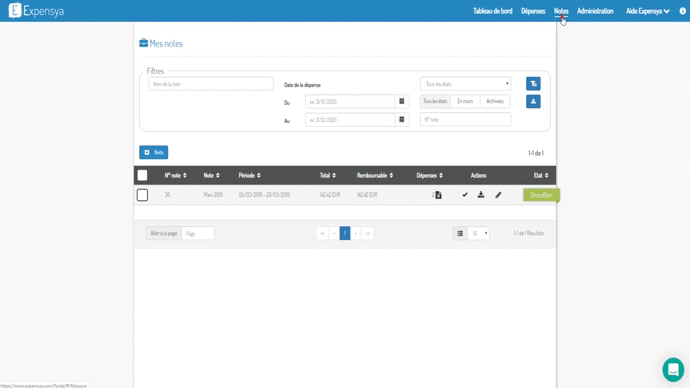Tick the select-all header checkbox
The height and width of the screenshot is (388, 690).
click(142, 175)
